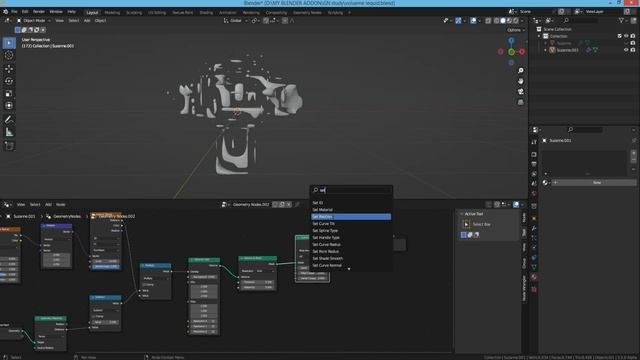640x360 pixels.
Task: Open the Tool properties tab icon
Action: [534, 142]
